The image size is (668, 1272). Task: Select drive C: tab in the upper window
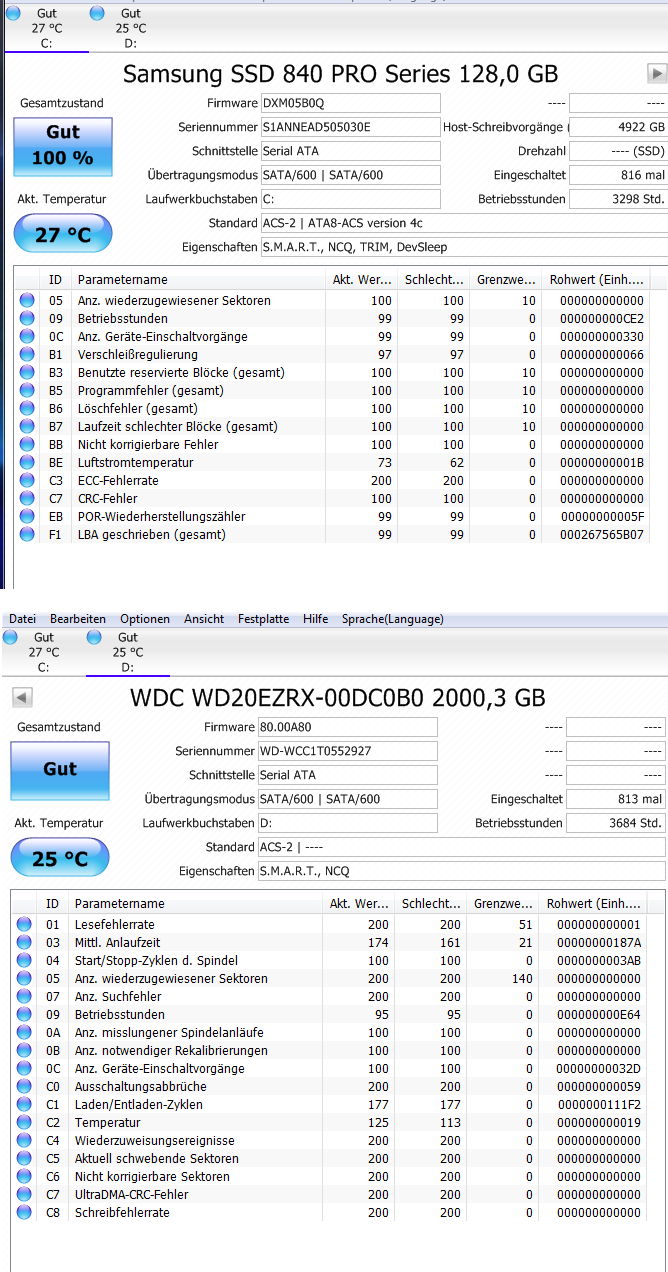46,28
